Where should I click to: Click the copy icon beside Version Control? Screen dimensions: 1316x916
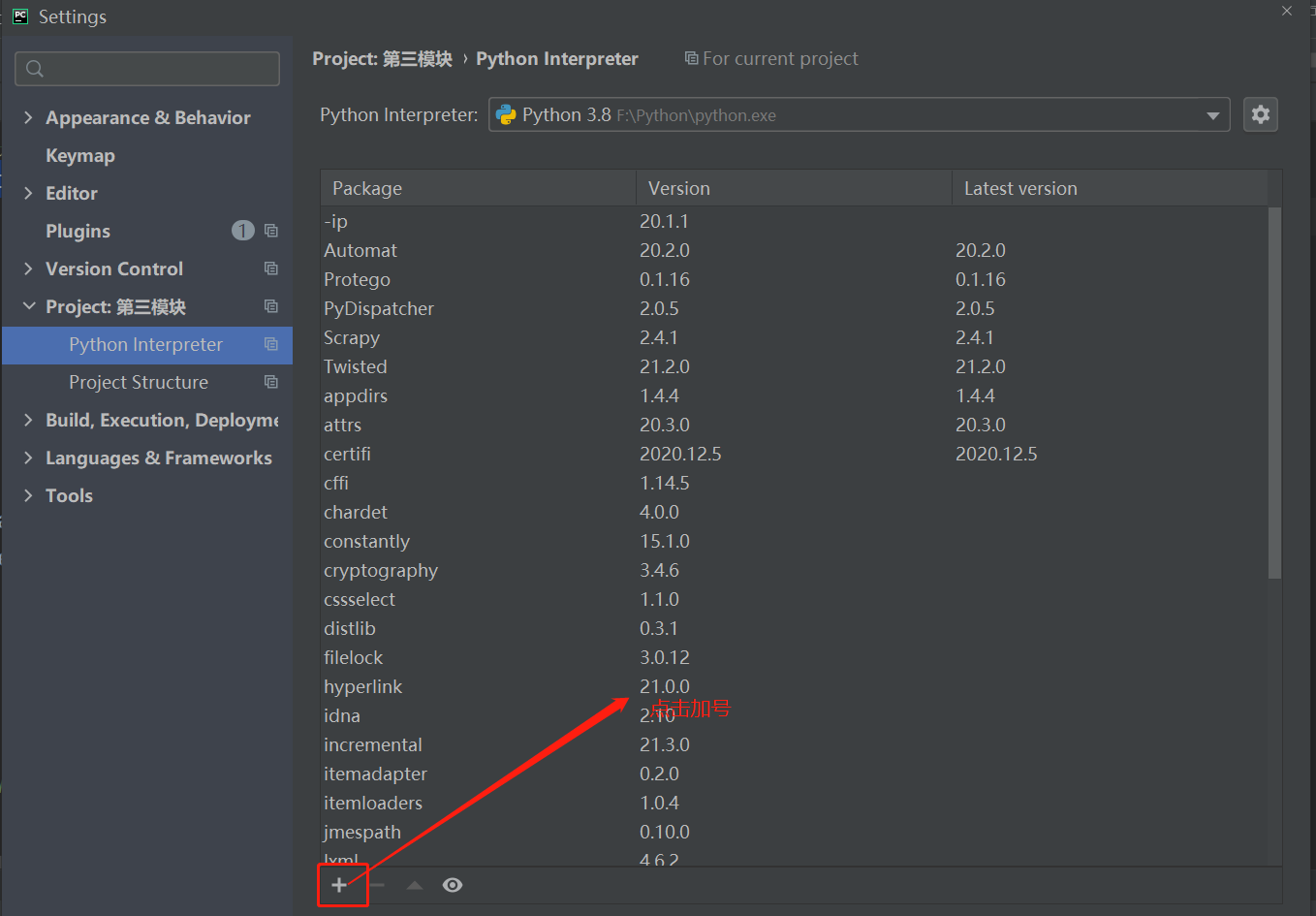pos(271,268)
